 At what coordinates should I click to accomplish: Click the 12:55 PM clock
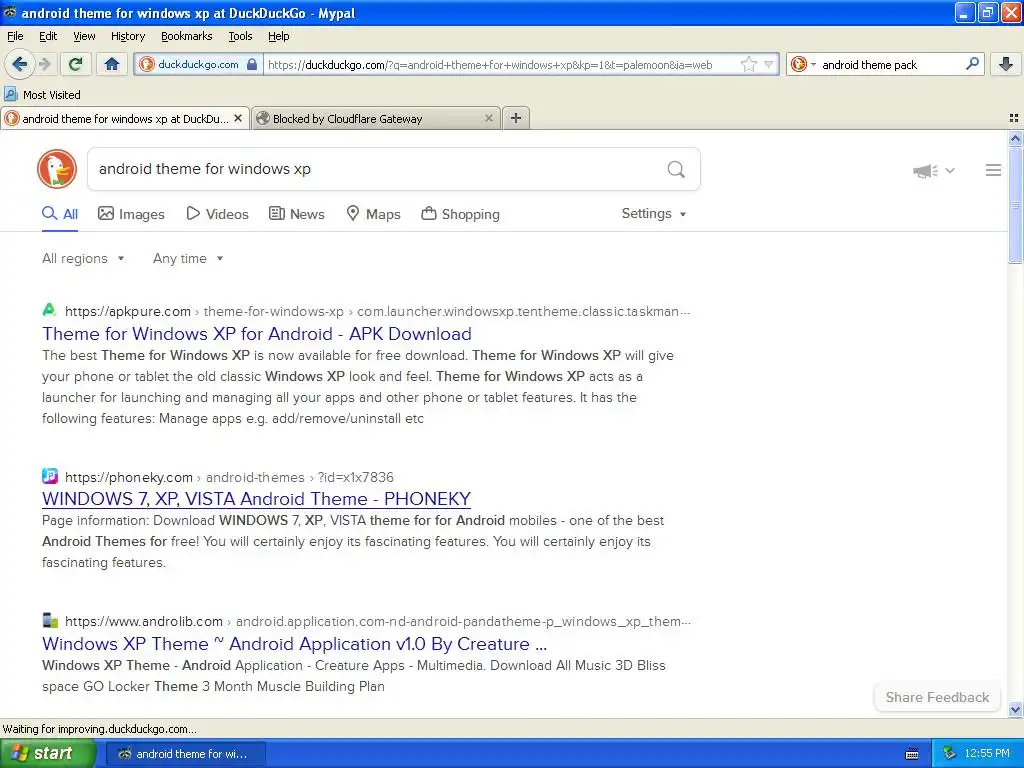click(x=987, y=754)
